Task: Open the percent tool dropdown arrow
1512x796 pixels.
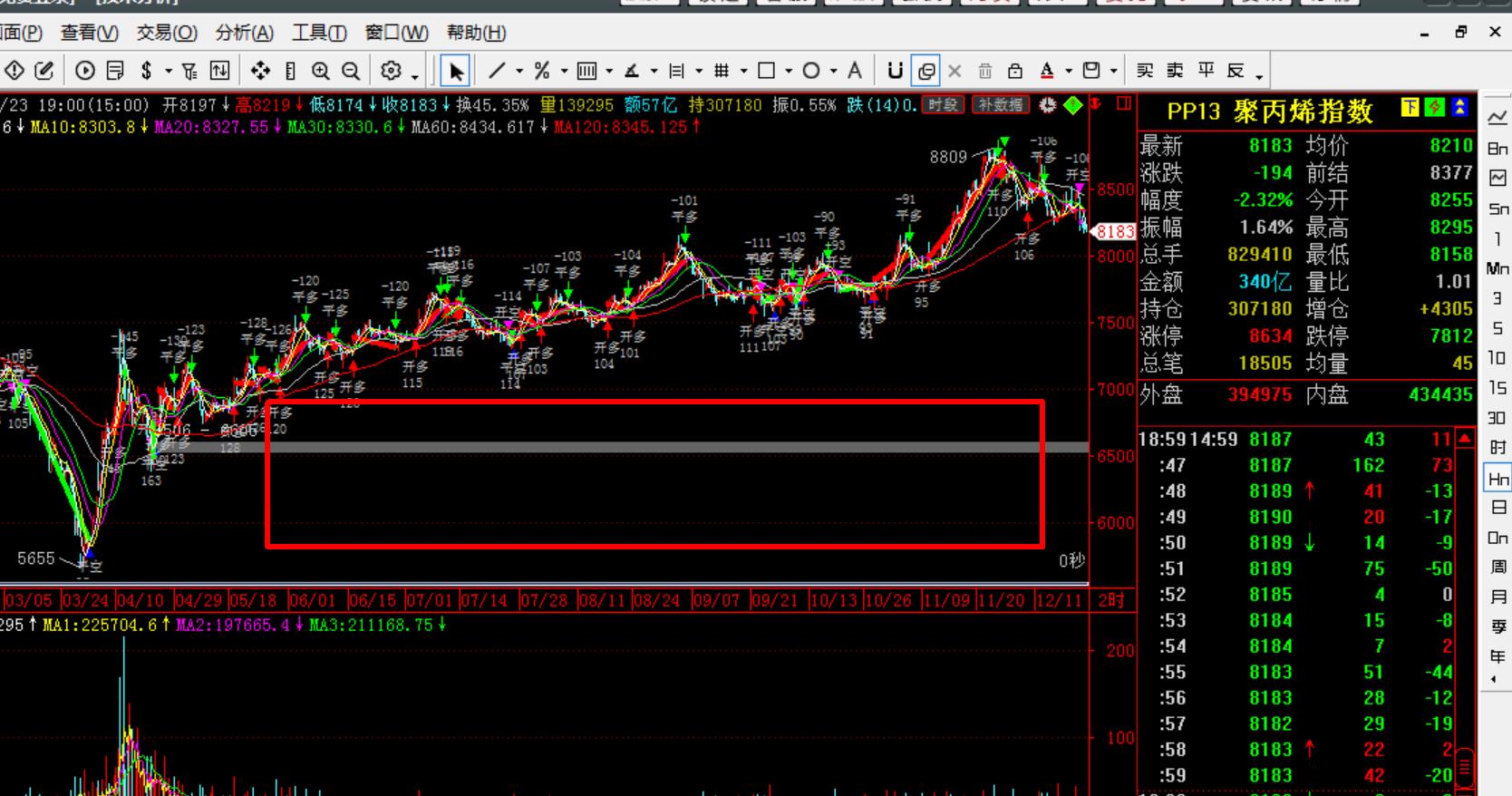Action: (x=564, y=71)
